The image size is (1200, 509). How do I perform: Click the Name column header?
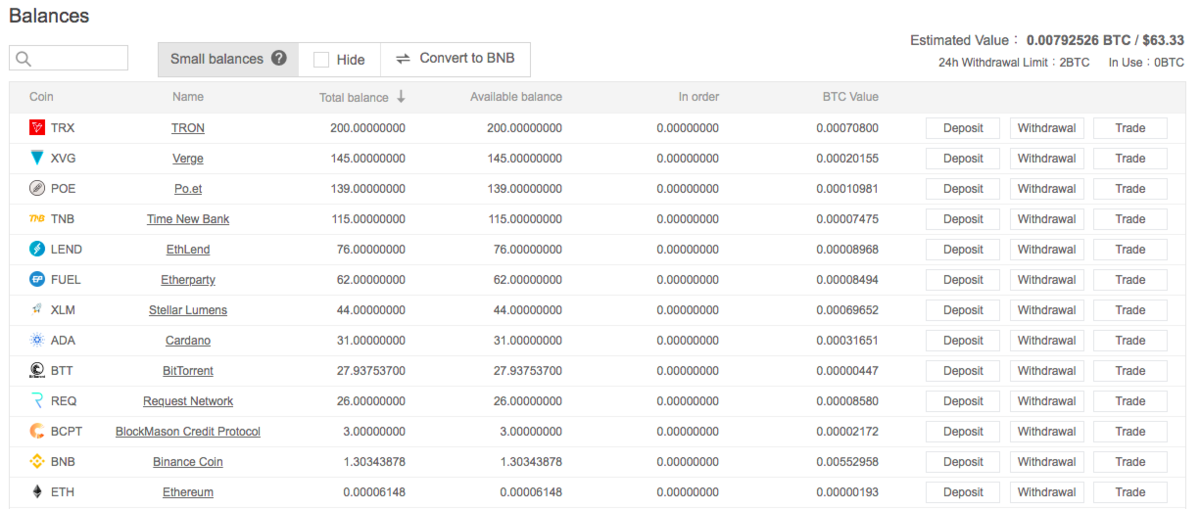tap(187, 97)
